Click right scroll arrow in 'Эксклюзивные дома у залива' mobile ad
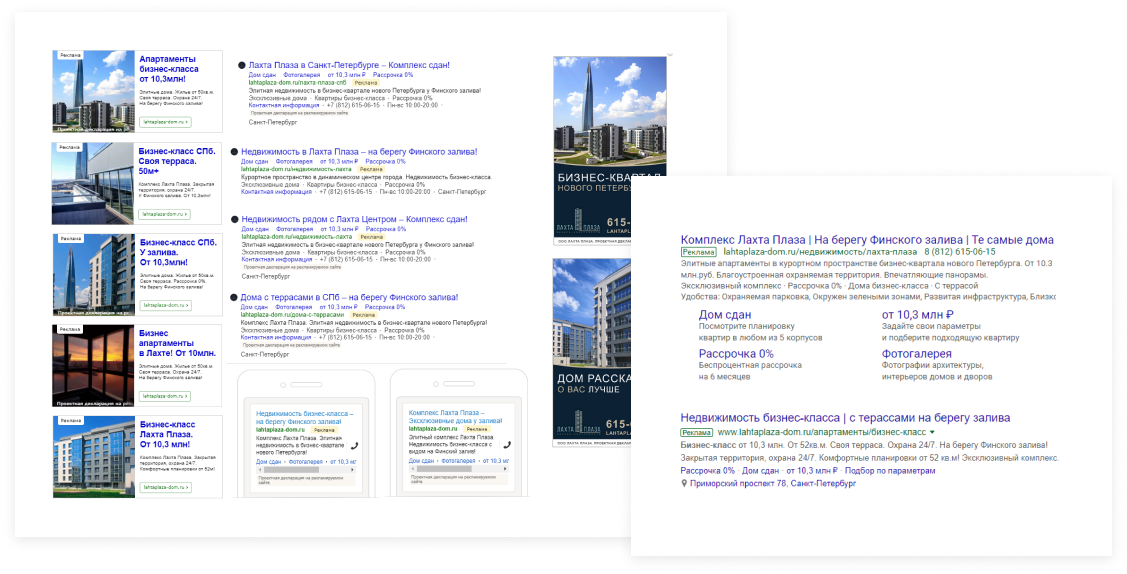This screenshot has width=1127, height=574. click(503, 469)
